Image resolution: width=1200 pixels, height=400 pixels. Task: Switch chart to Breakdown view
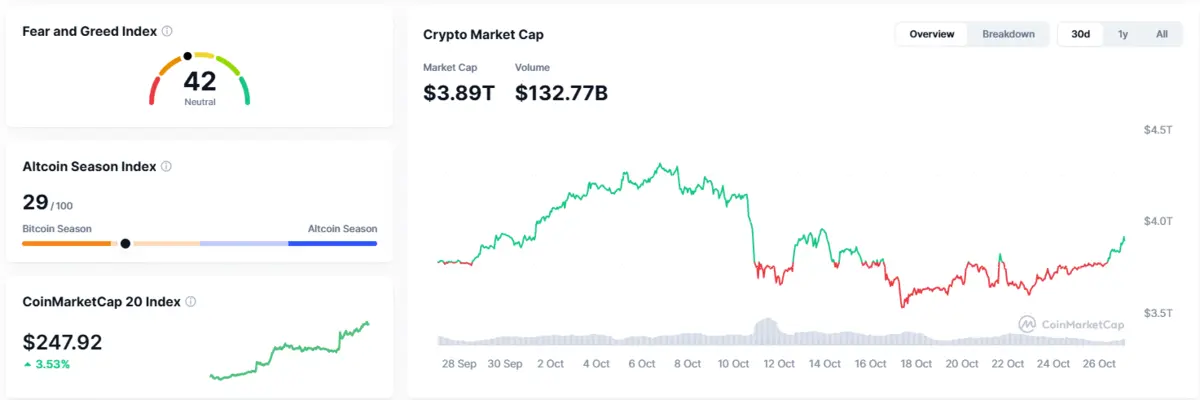(1008, 34)
